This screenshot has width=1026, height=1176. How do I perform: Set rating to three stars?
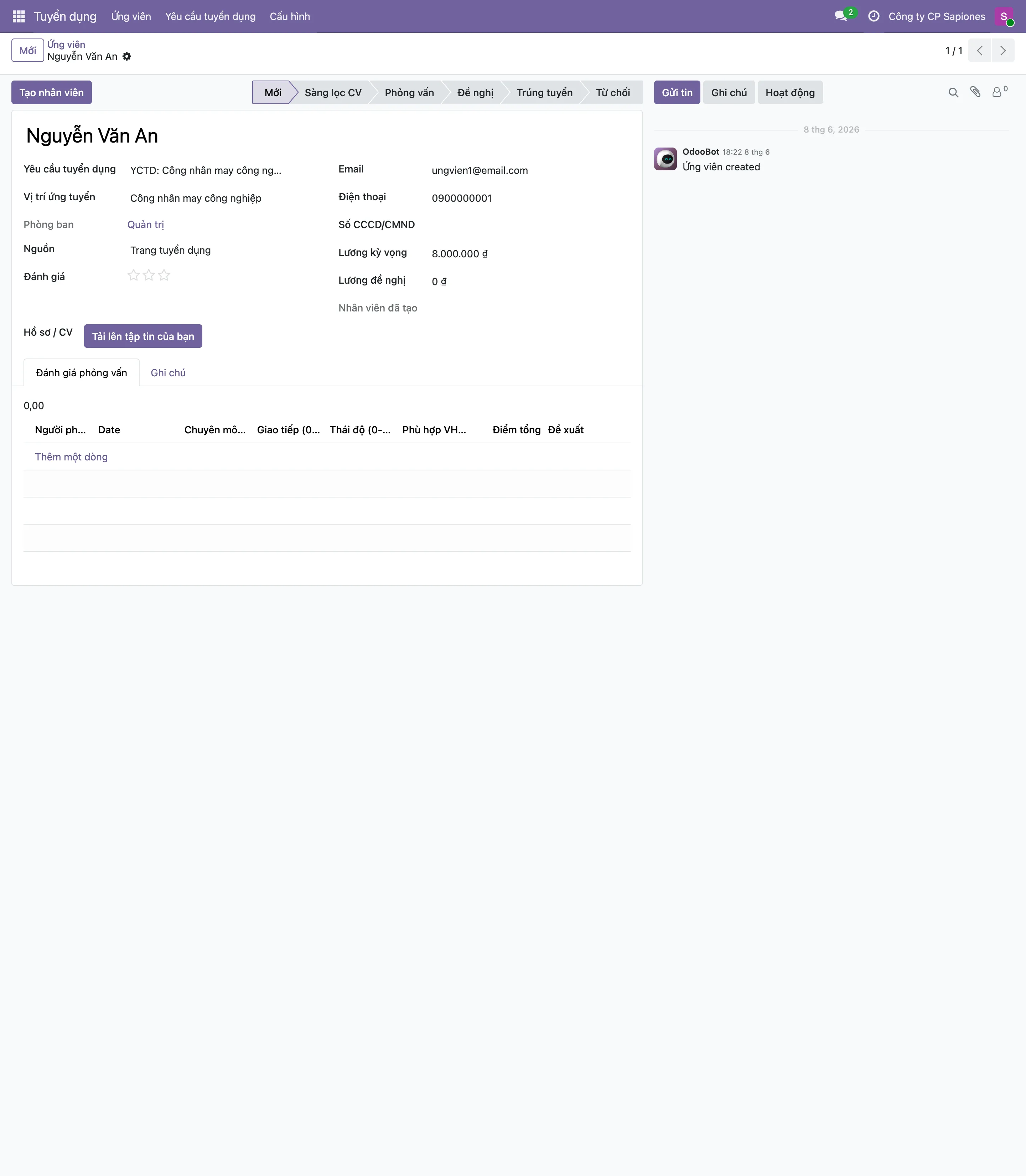click(164, 275)
